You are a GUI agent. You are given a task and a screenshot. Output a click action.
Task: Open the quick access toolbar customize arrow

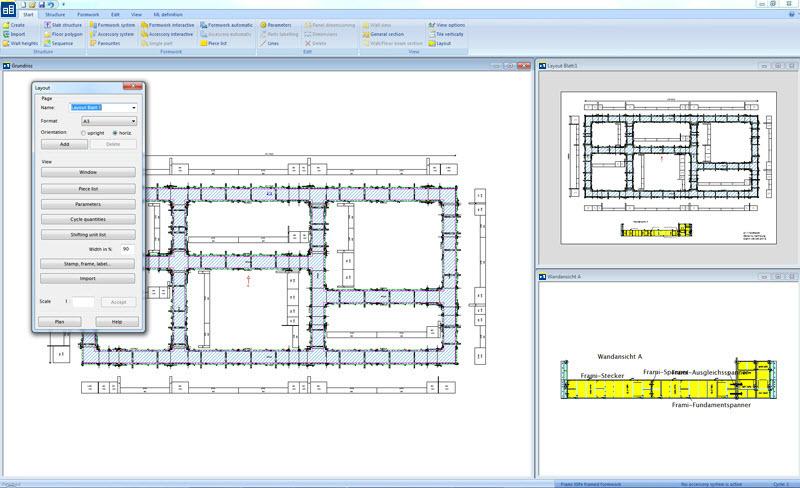[x=64, y=5]
